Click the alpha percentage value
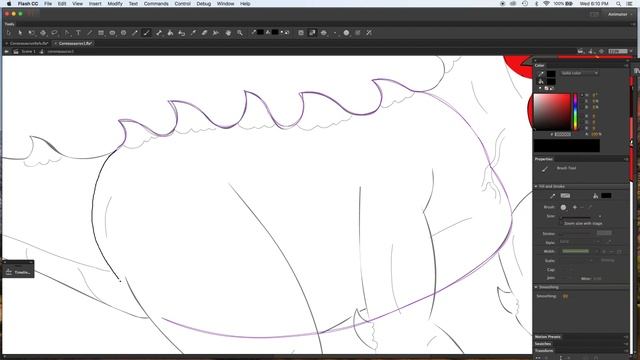This screenshot has width=640, height=360. coord(596,134)
